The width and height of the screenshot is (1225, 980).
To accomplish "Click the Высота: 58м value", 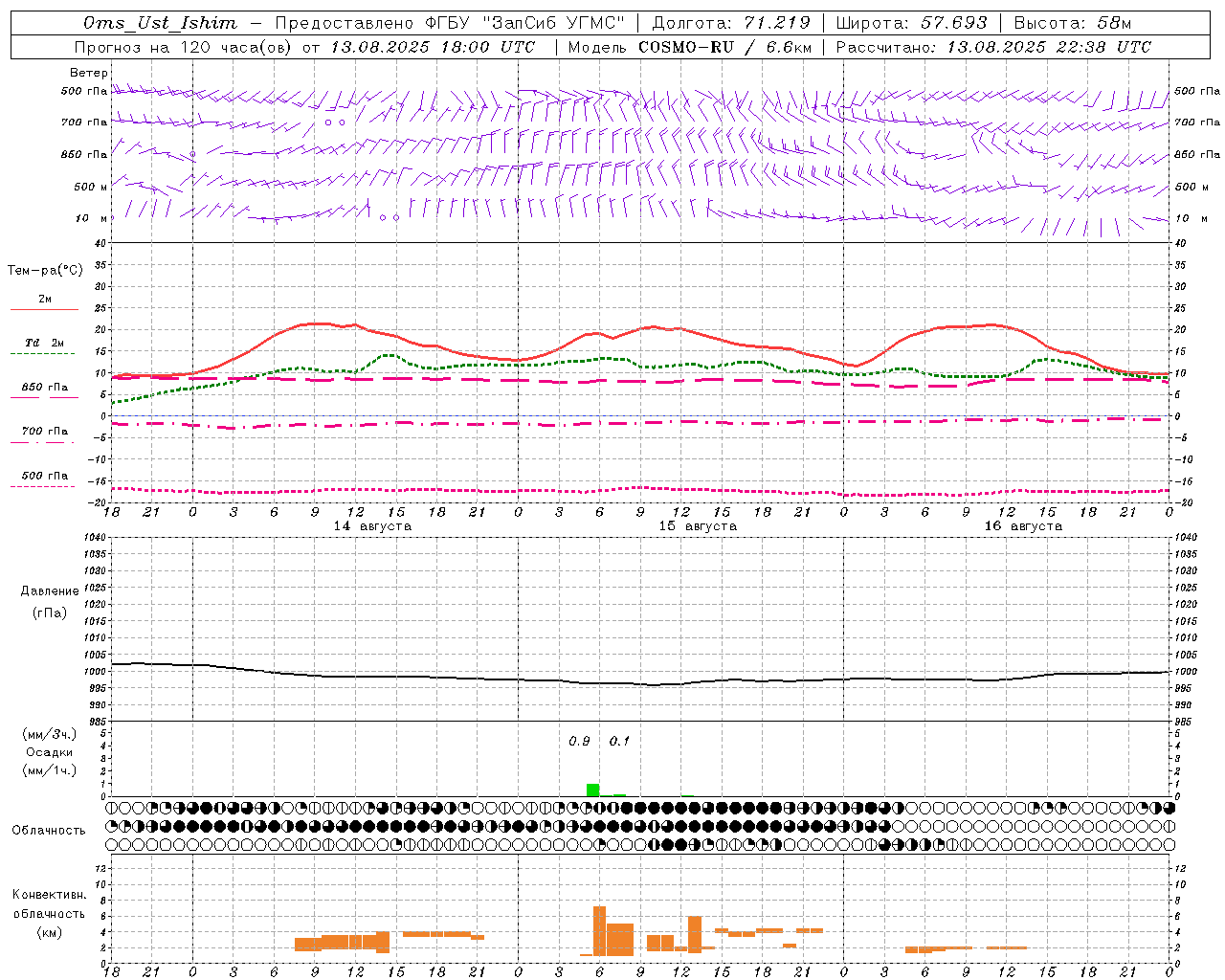I will (1073, 23).
